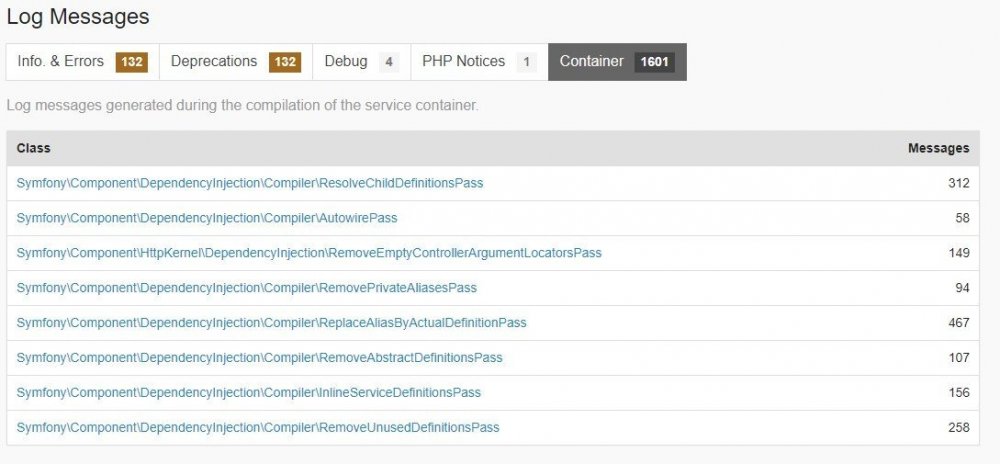Select the RemovePrivateAliasesPass class link

(247, 288)
